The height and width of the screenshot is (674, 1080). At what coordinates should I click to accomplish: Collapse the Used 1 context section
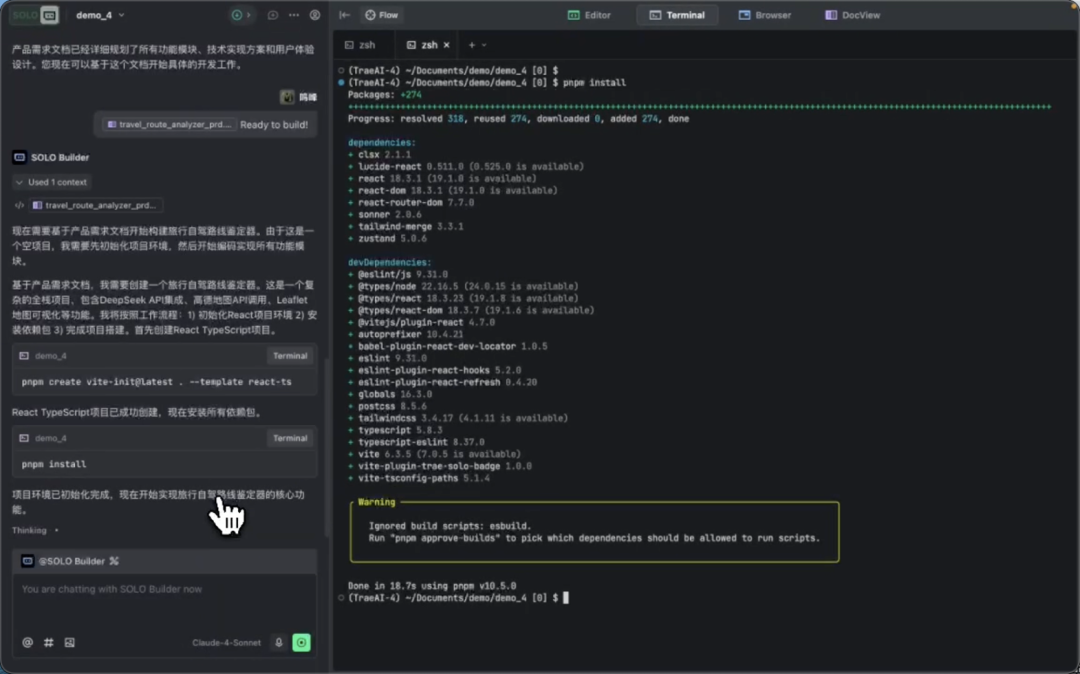pyautogui.click(x=51, y=182)
